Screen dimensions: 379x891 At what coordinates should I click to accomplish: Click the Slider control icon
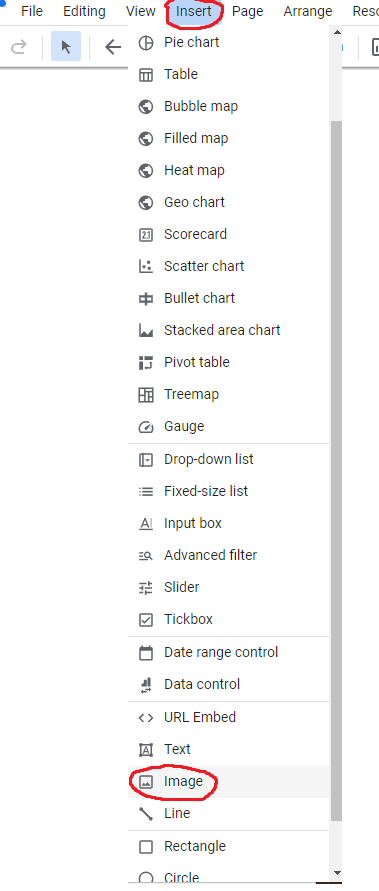(146, 588)
